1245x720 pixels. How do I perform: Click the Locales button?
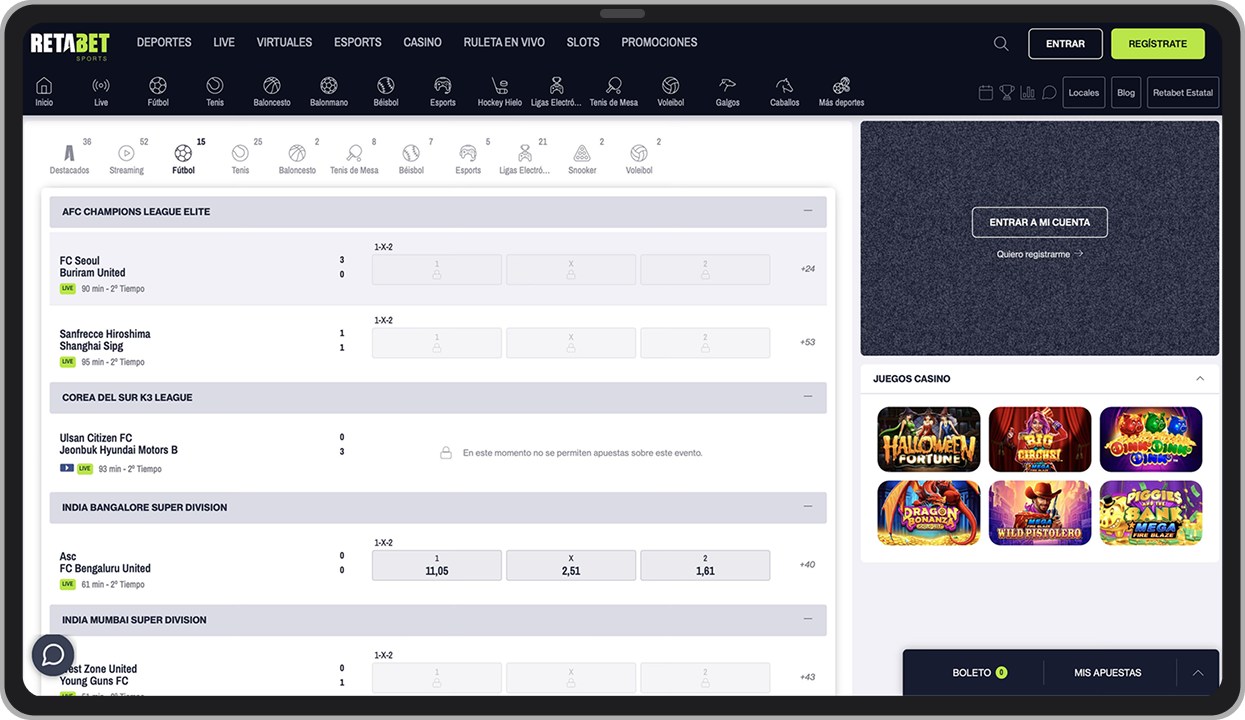click(x=1084, y=92)
